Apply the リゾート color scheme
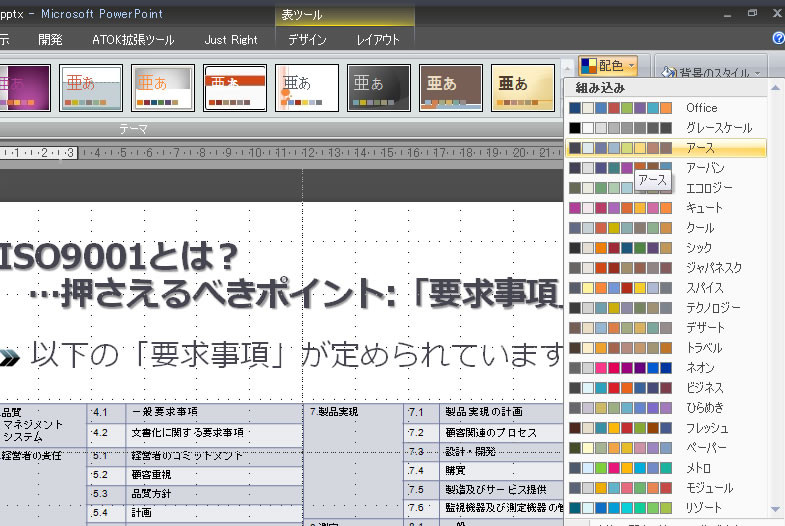Screen dimensions: 785x526 [666, 508]
